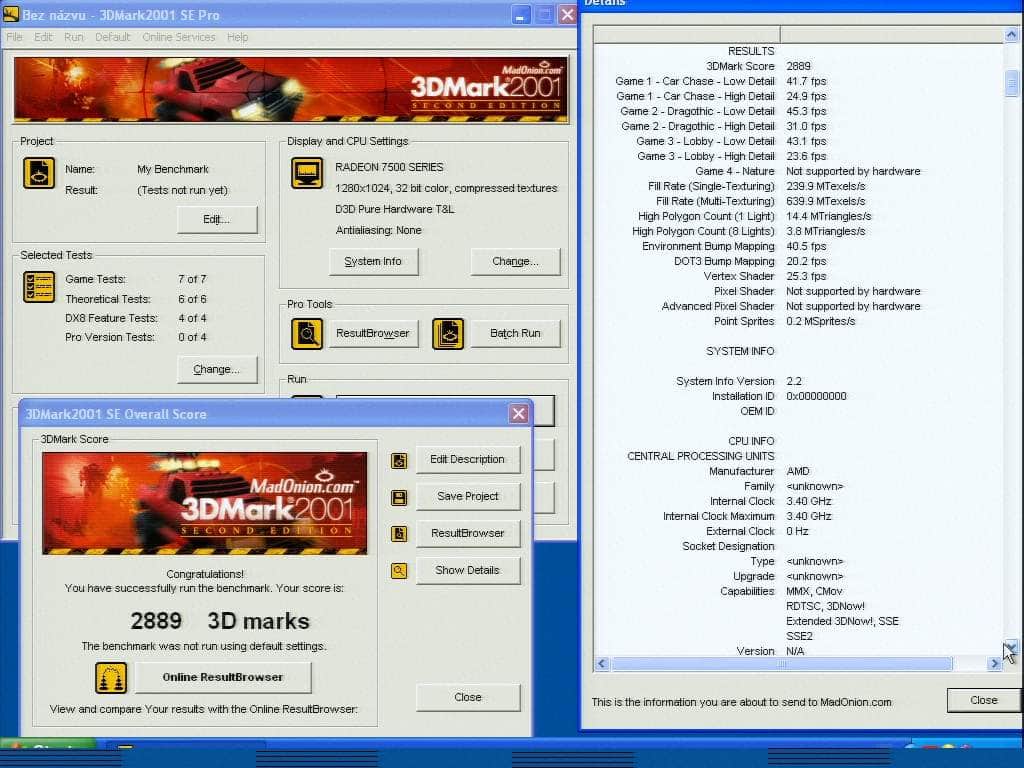Click 'High Polygon Count (8 Lights)' label
Viewport: 1024px width, 768px height.
click(x=703, y=231)
